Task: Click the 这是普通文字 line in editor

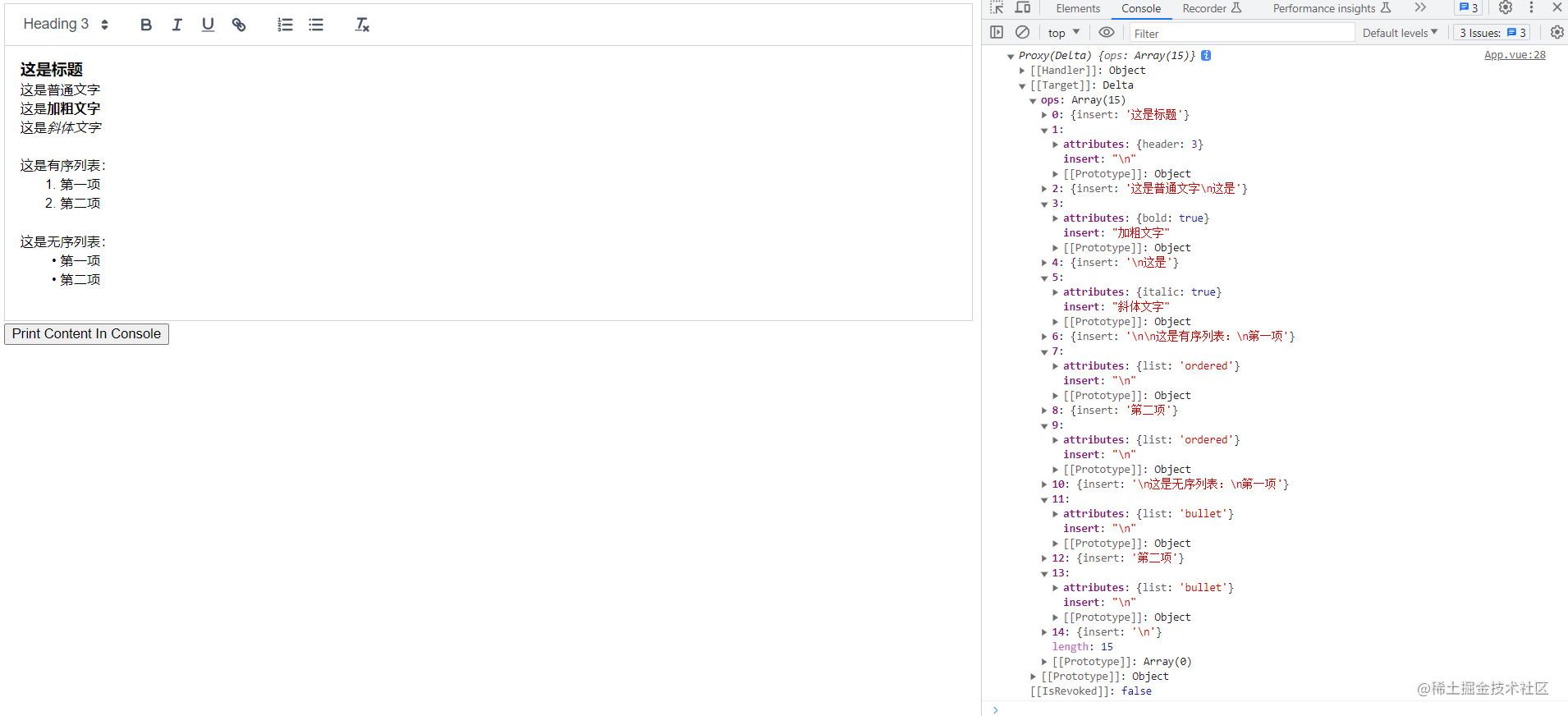Action: 61,89
